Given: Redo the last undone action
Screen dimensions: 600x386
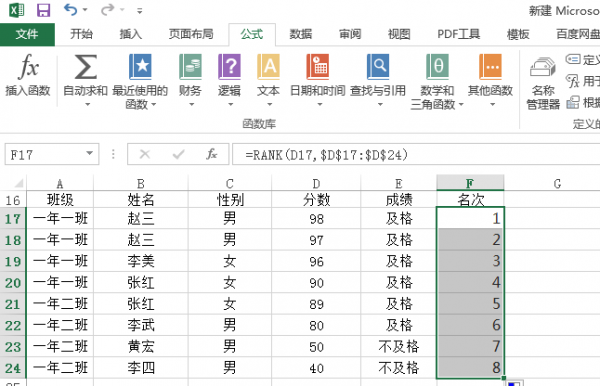Looking at the screenshot, I should [108, 10].
